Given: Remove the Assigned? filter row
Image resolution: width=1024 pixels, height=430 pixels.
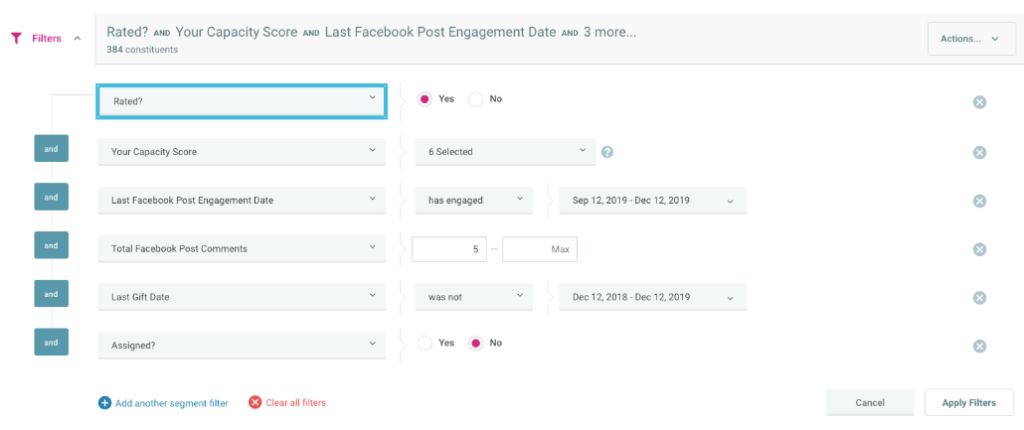Looking at the screenshot, I should pos(980,346).
